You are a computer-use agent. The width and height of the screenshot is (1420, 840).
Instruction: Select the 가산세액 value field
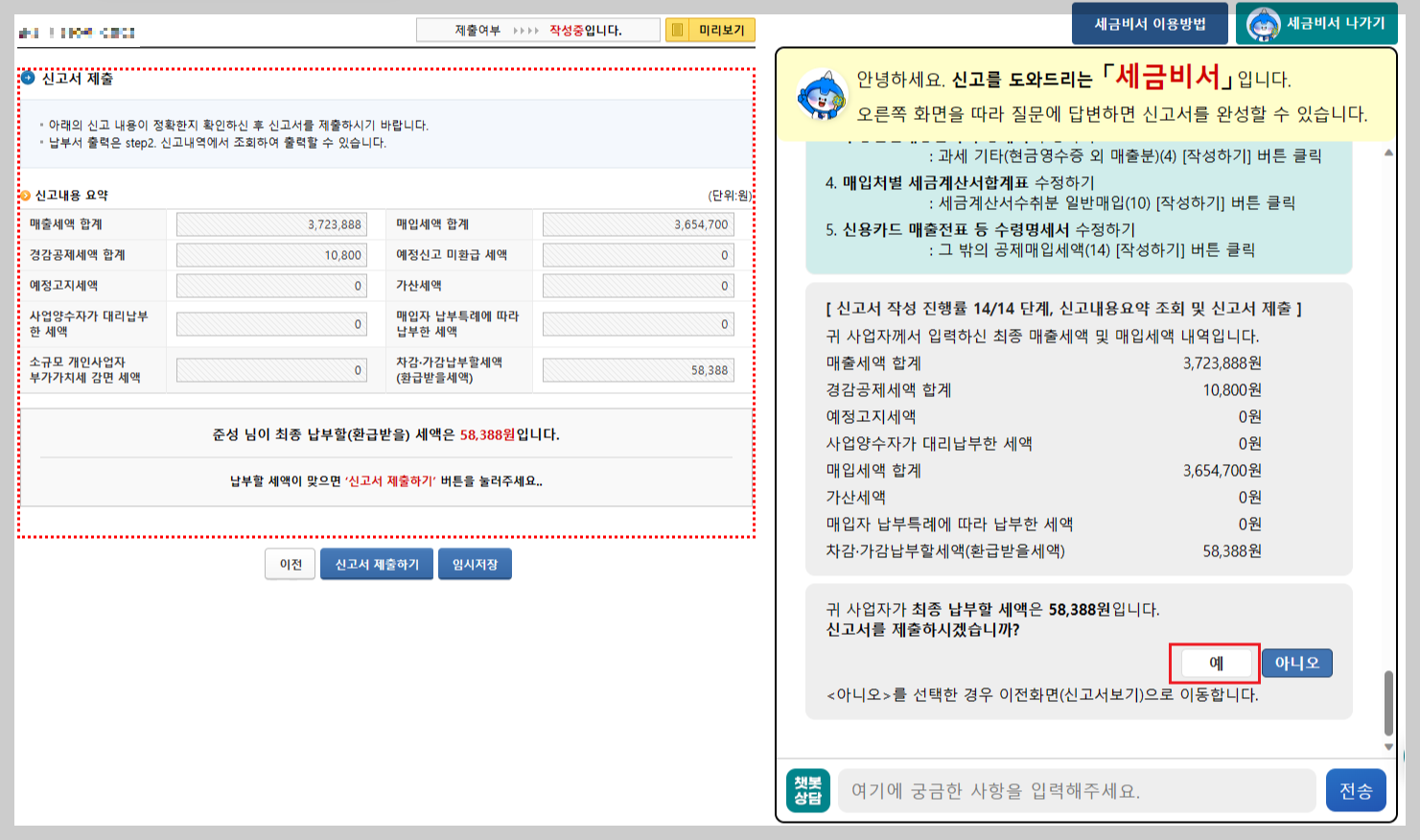tap(639, 286)
